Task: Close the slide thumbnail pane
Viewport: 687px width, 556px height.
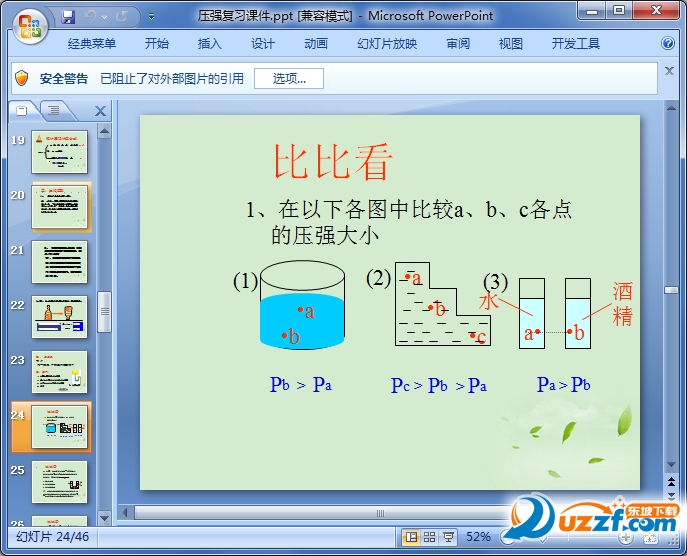Action: click(x=100, y=111)
